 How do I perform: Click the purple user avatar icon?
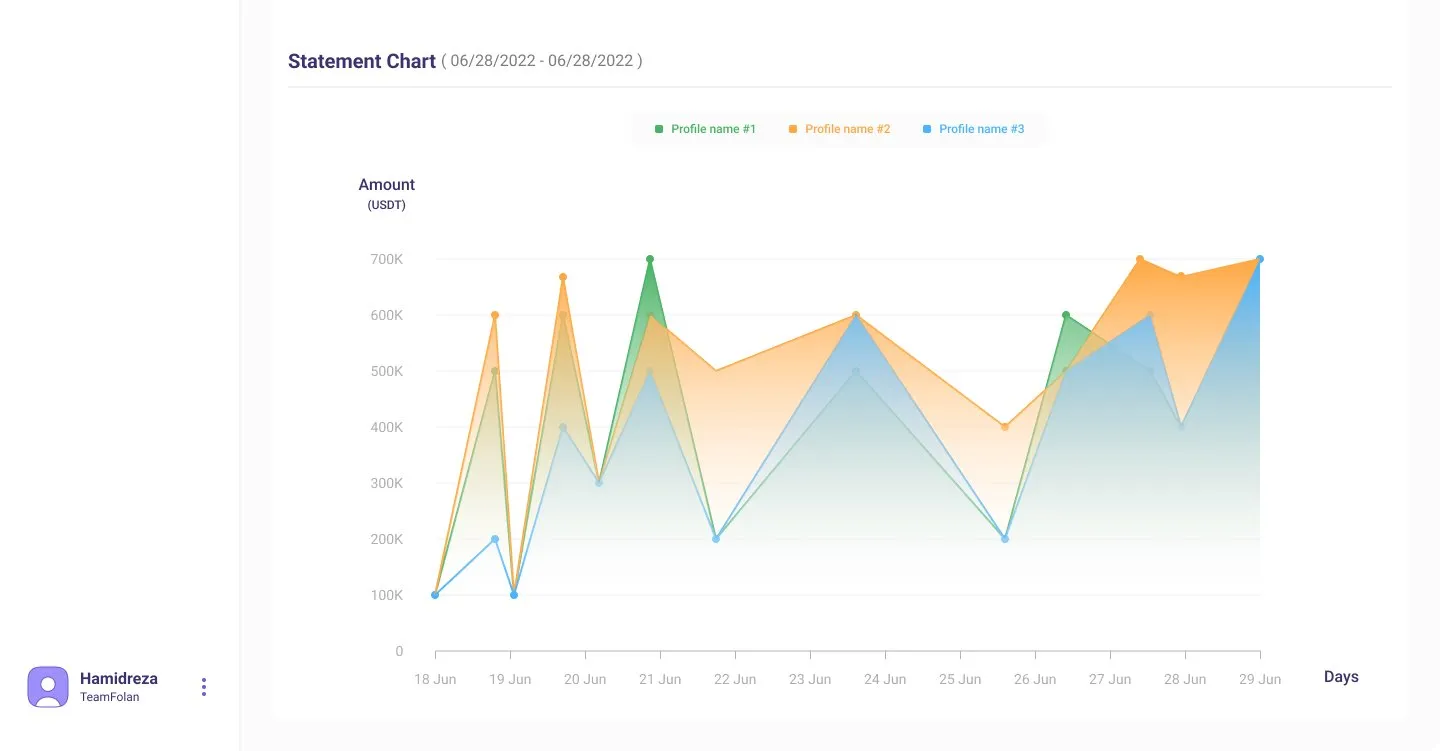[x=48, y=687]
